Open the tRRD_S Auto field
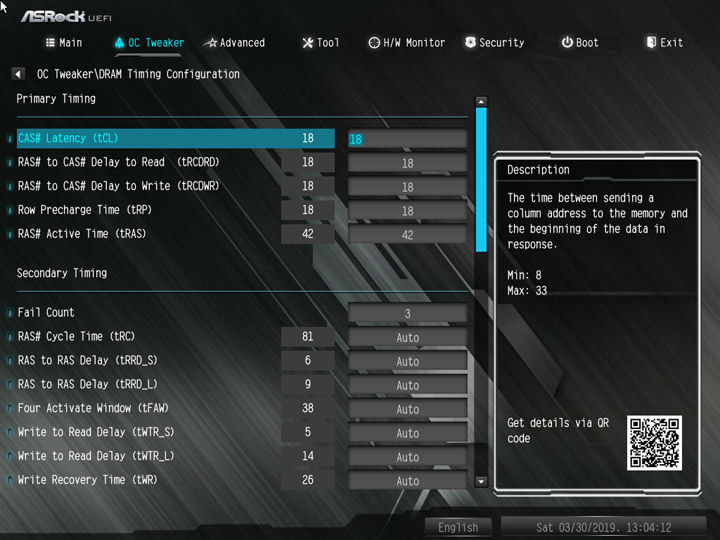 point(407,361)
